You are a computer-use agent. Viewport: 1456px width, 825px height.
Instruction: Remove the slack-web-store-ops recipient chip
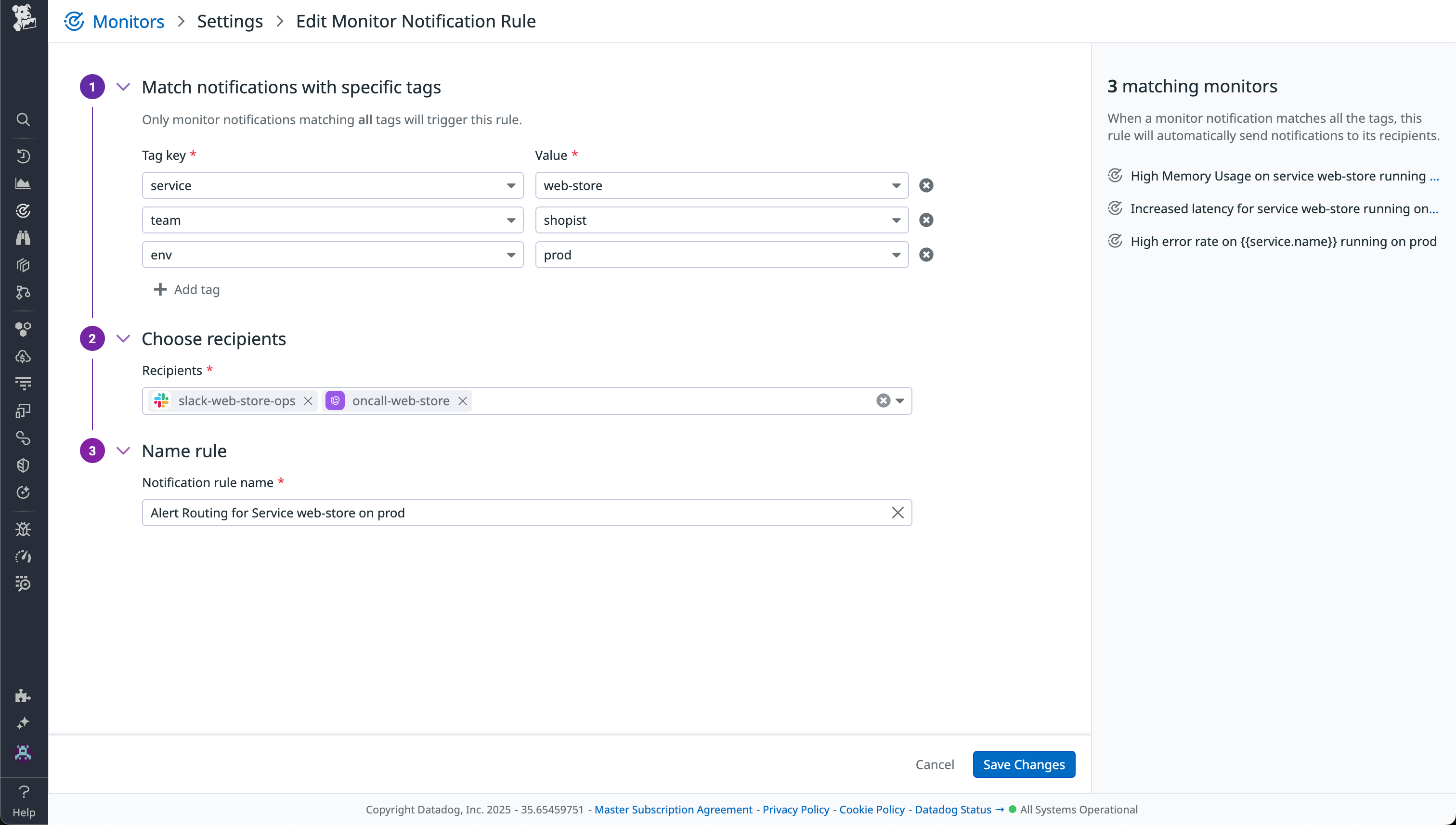(x=308, y=400)
